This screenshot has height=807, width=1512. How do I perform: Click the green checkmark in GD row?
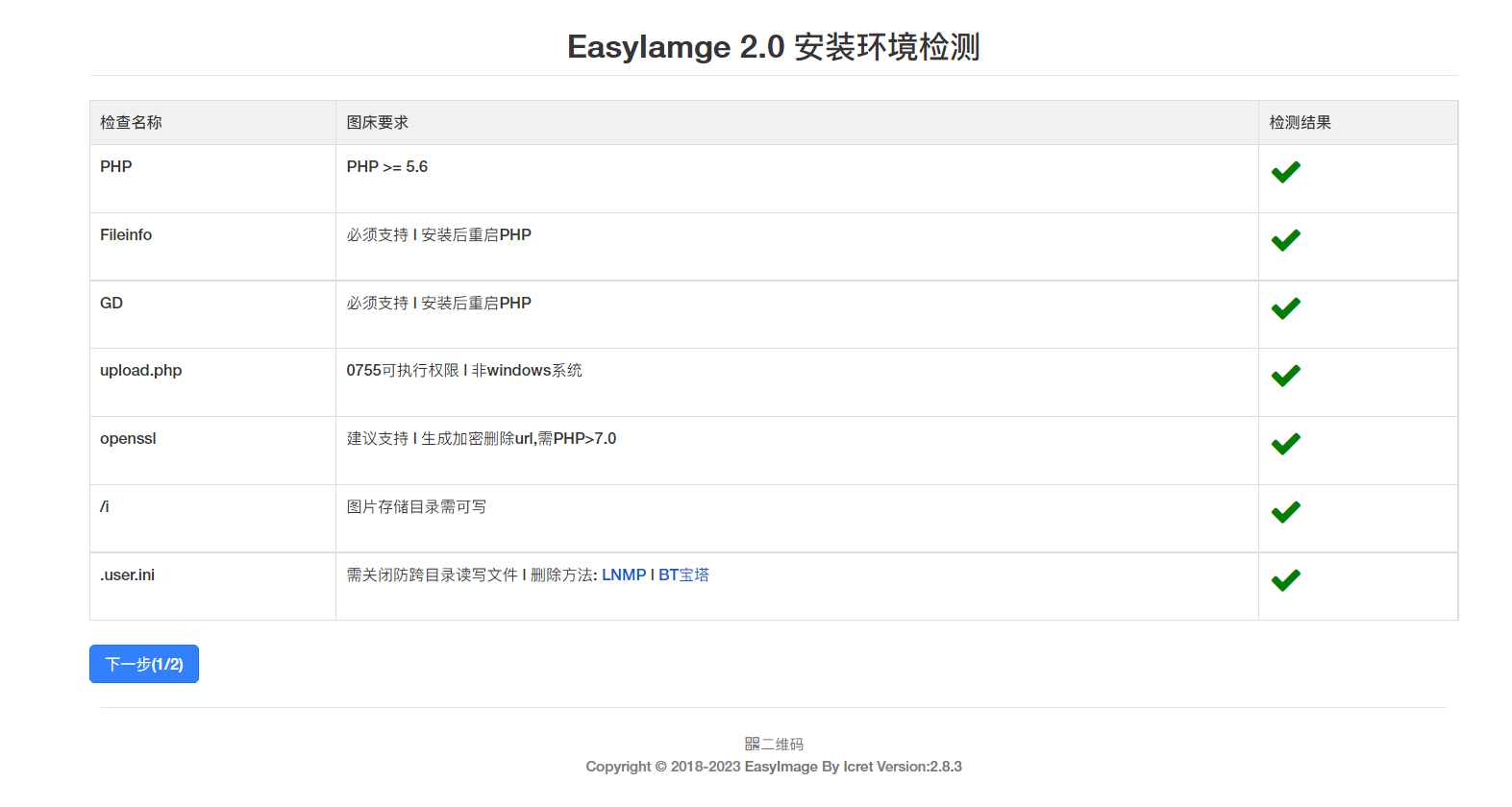(1285, 308)
